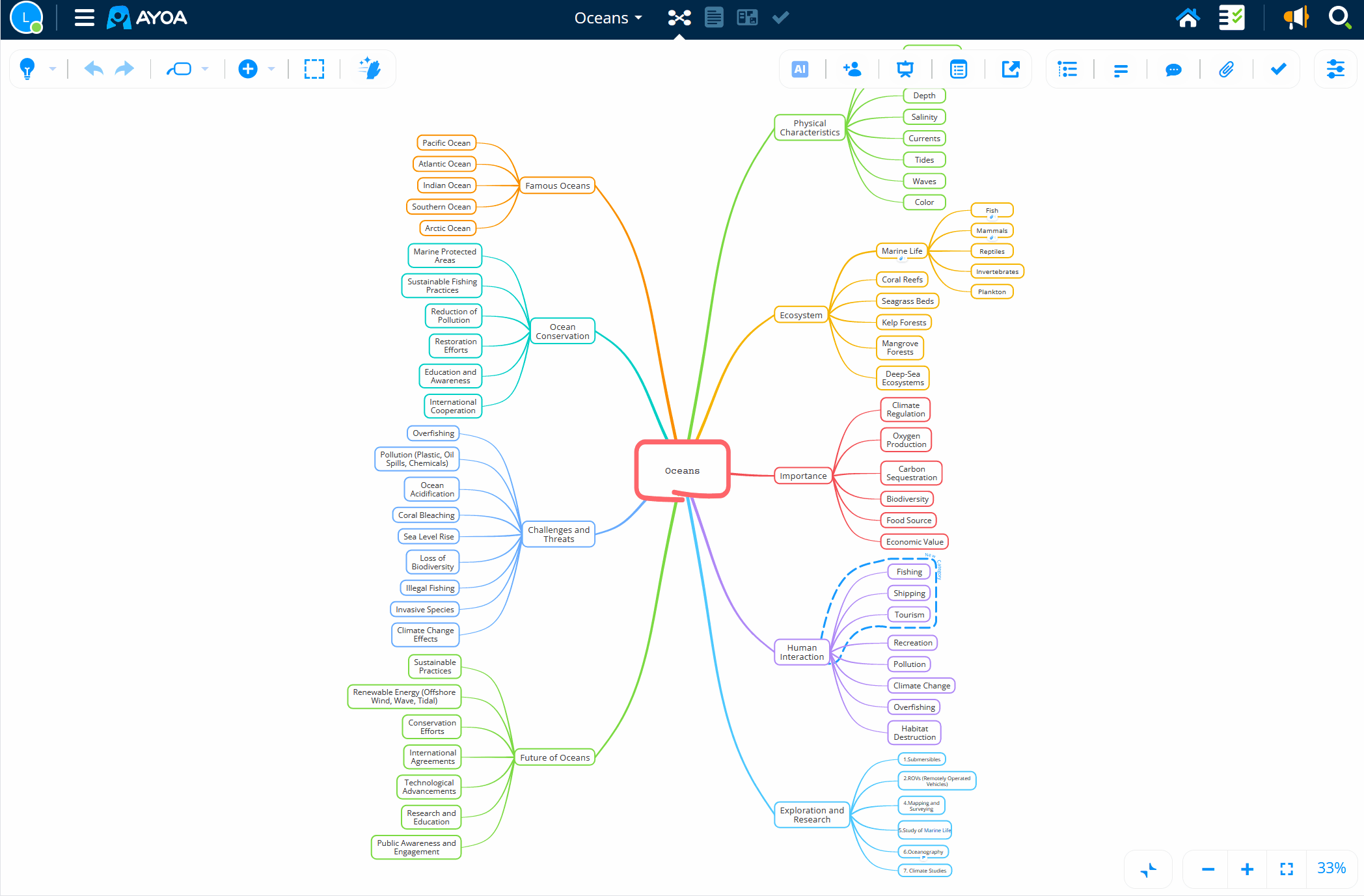This screenshot has height=896, width=1364.
Task: Open the comments chat panel
Action: coord(1173,70)
